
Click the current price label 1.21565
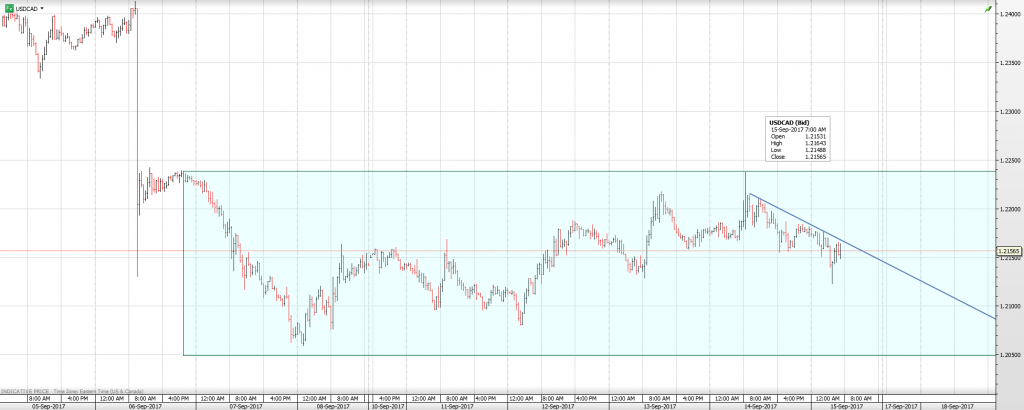(1009, 251)
